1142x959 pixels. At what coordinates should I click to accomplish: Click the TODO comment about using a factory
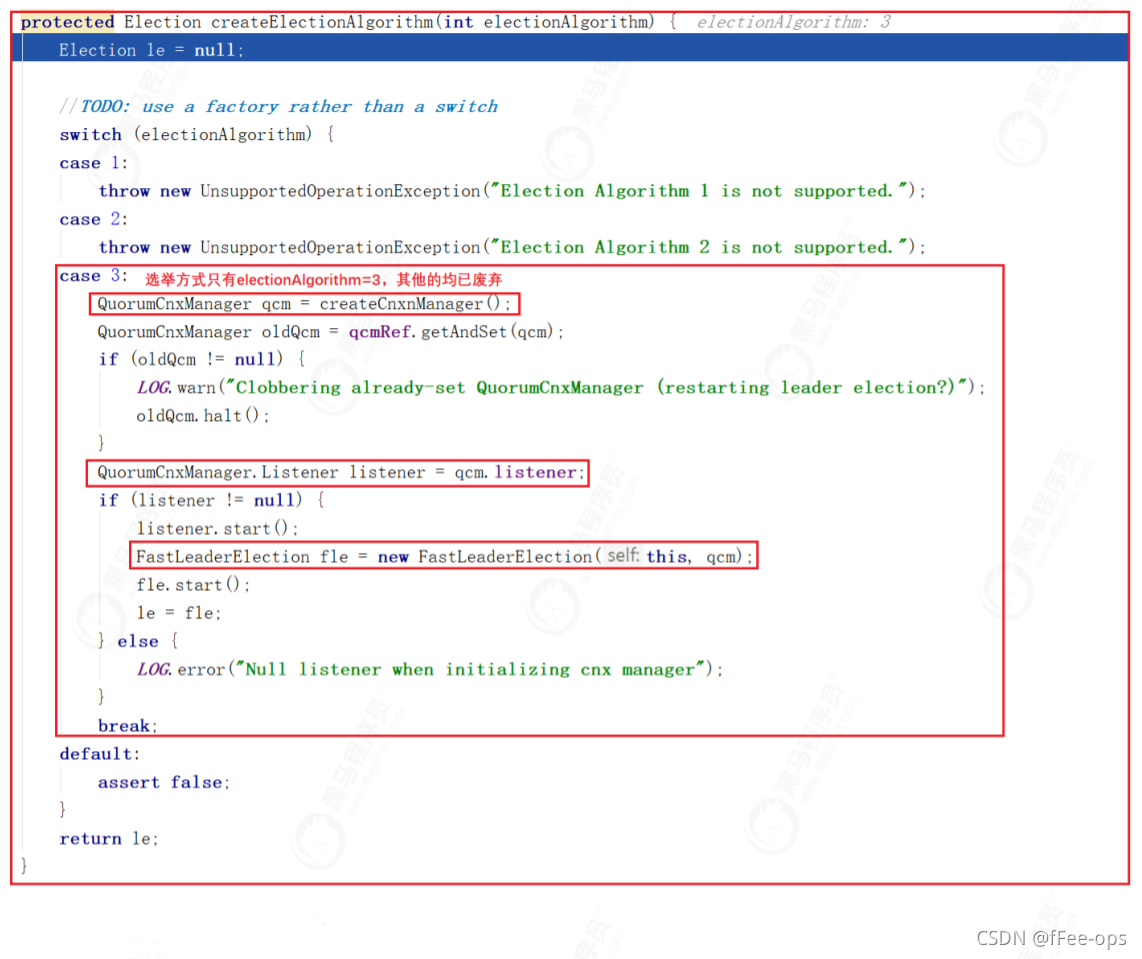tap(278, 106)
